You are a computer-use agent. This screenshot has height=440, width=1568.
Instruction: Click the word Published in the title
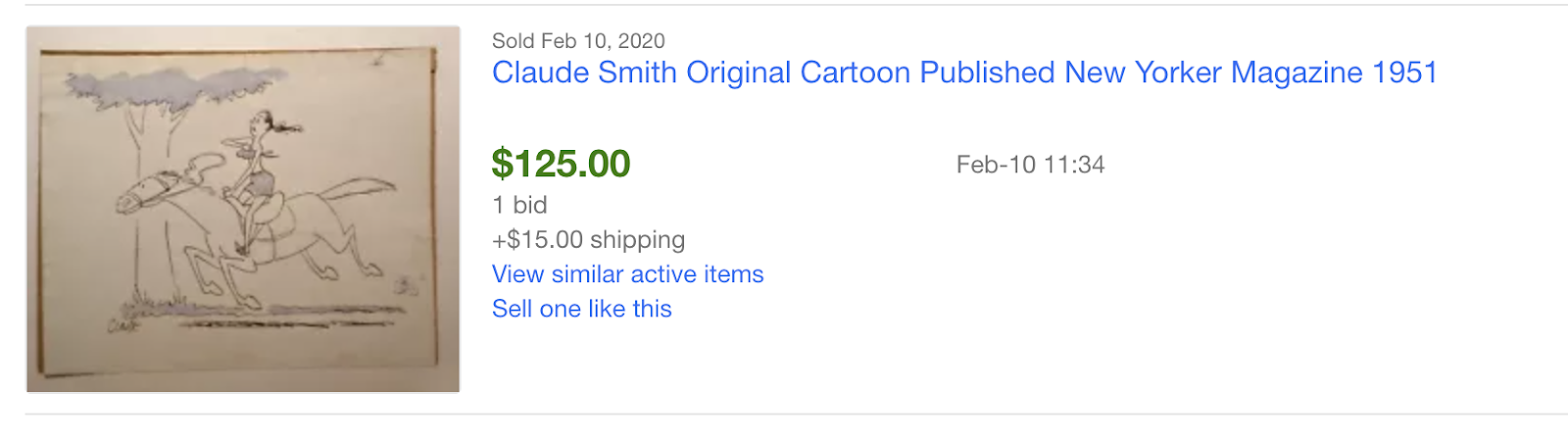987,73
